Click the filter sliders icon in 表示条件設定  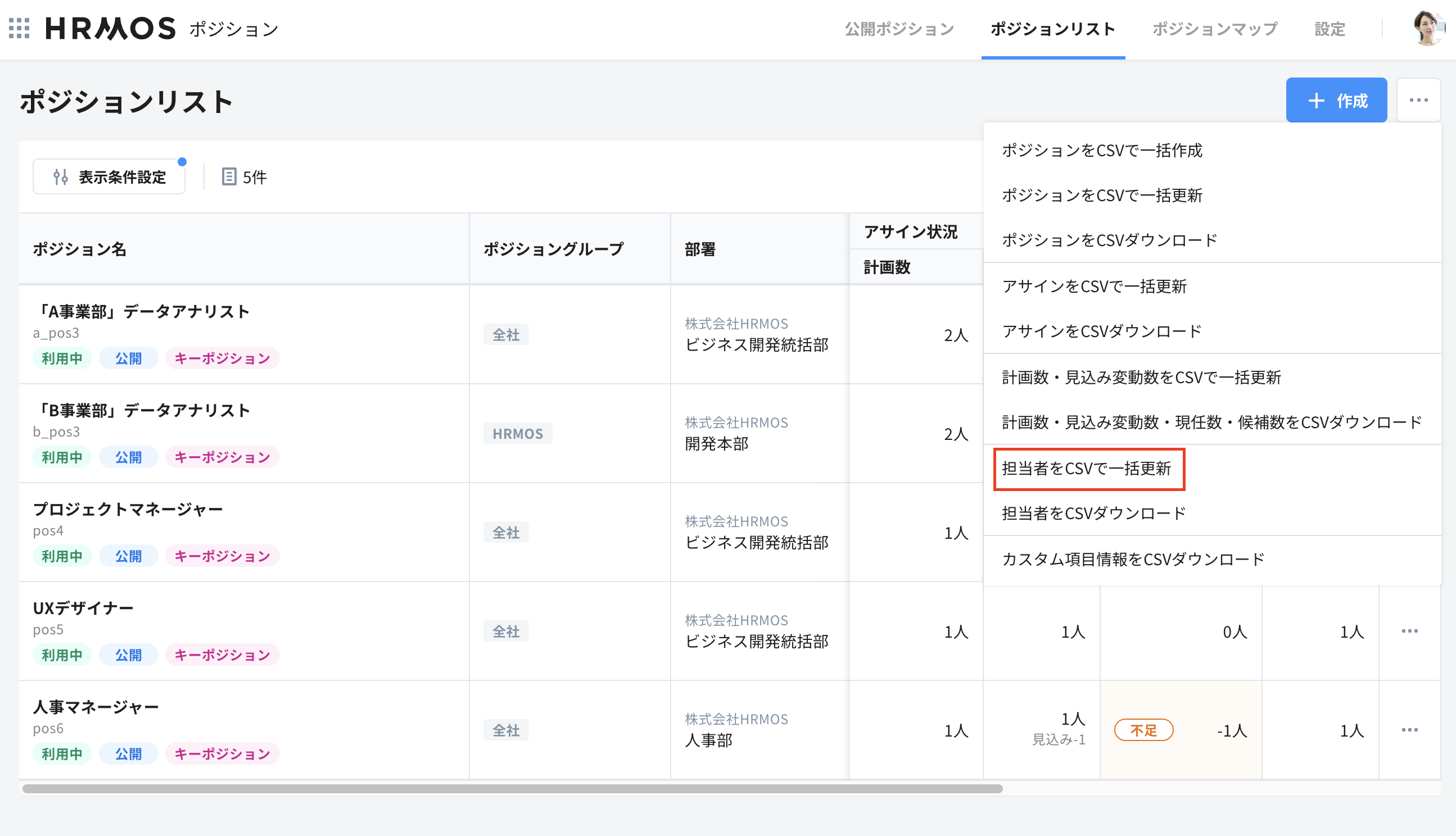pos(61,177)
